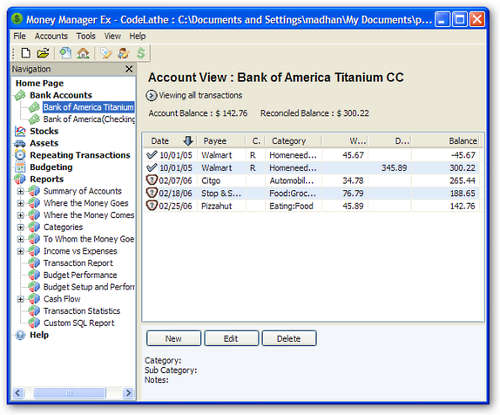Toggle status icon of Citgo transaction

tap(152, 180)
